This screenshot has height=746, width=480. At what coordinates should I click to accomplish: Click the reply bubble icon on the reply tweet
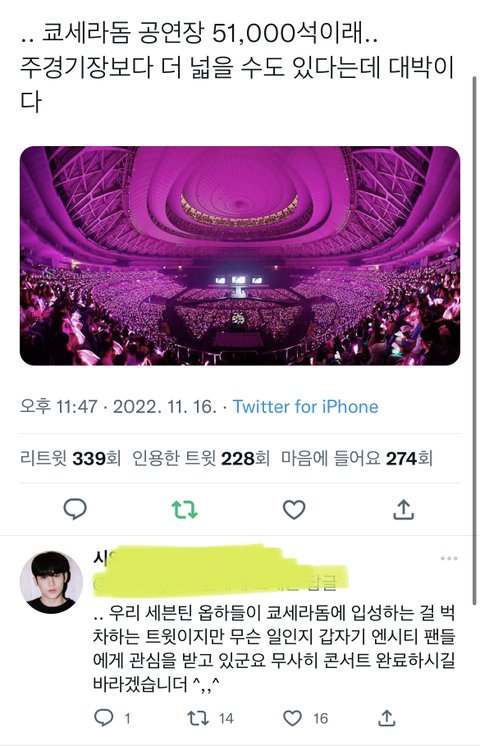coord(104,717)
